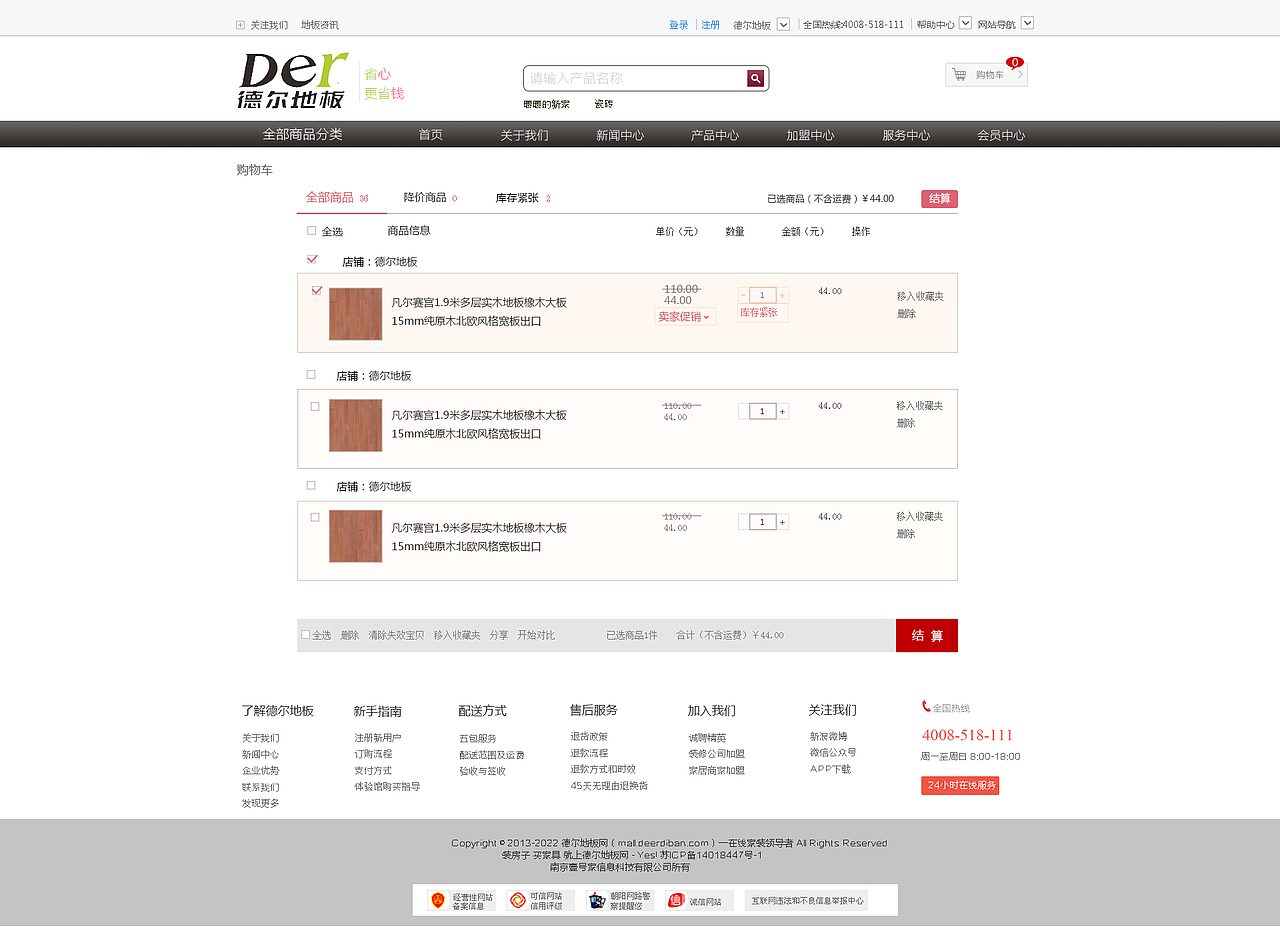Click the large red 结算 checkout button

tap(927, 635)
